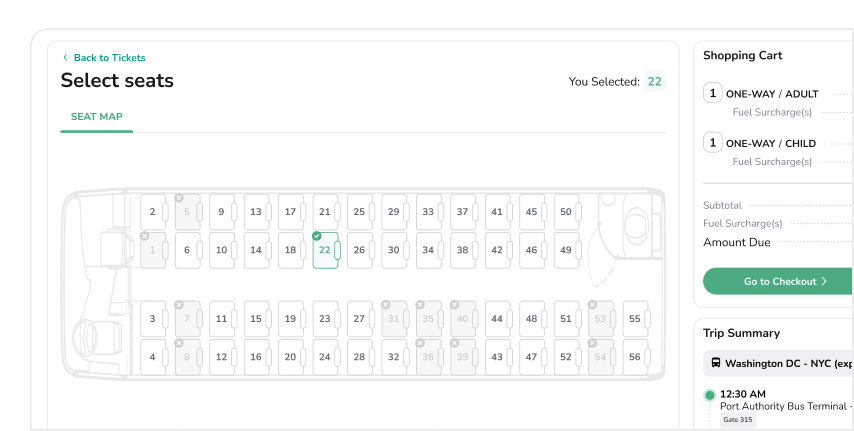The image size is (854, 431).
Task: Click the Washington DC - NYC route label
Action: point(790,364)
